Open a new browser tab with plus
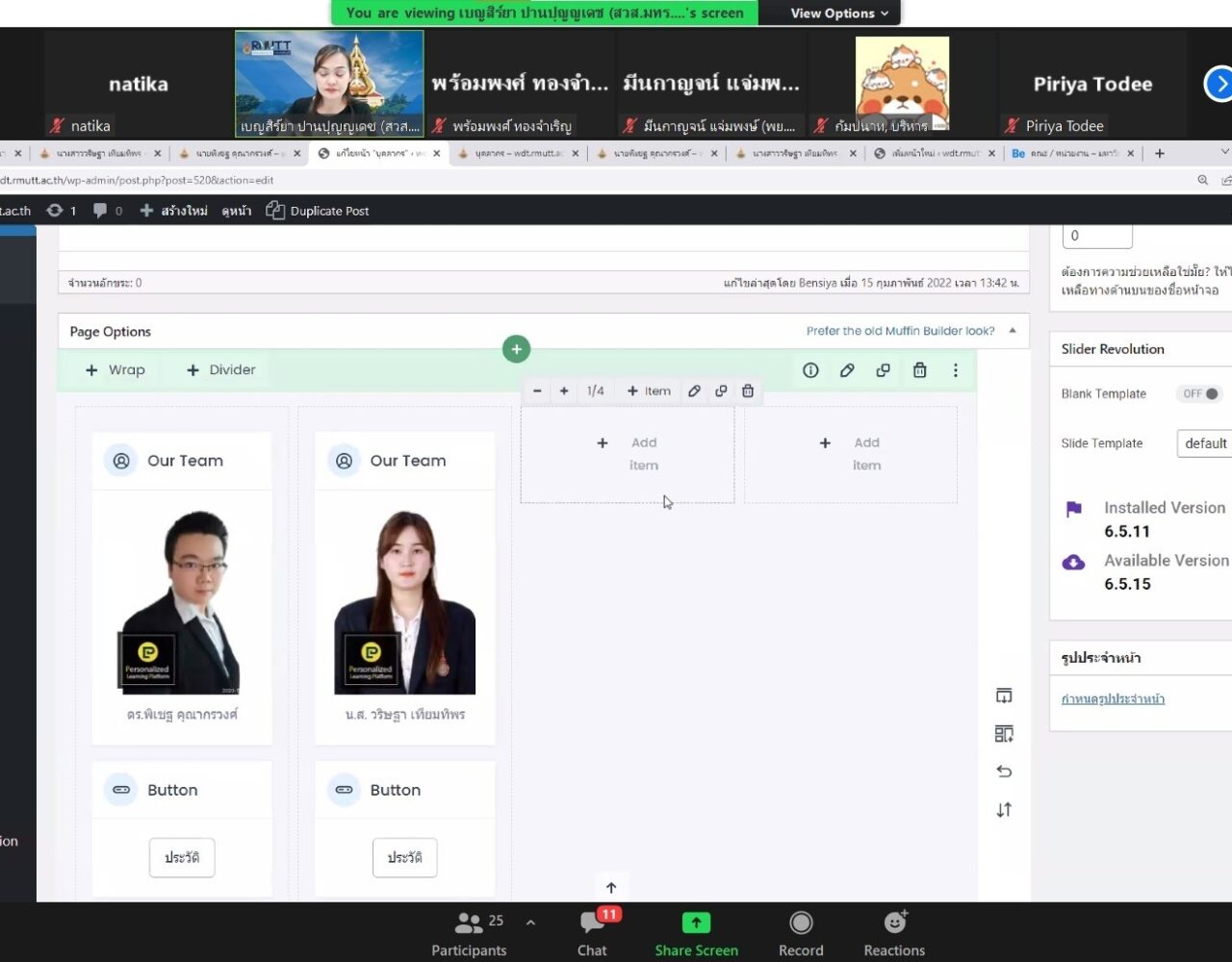This screenshot has width=1232, height=962. pos(1159,153)
